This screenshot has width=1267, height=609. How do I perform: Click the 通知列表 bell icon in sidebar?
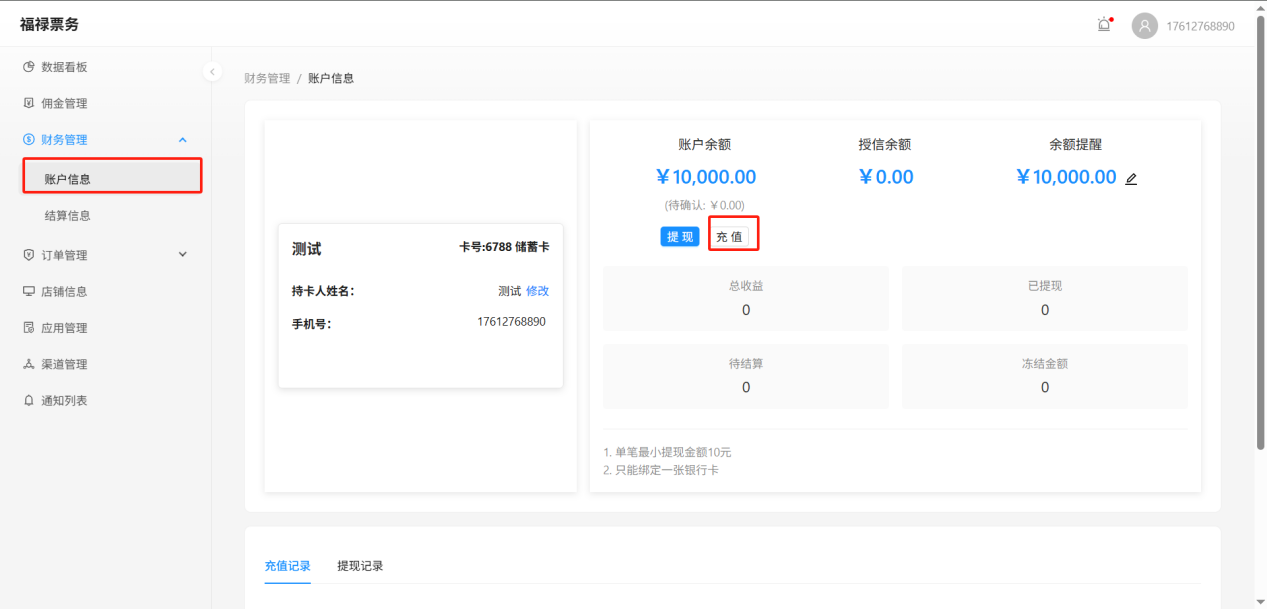(29, 400)
